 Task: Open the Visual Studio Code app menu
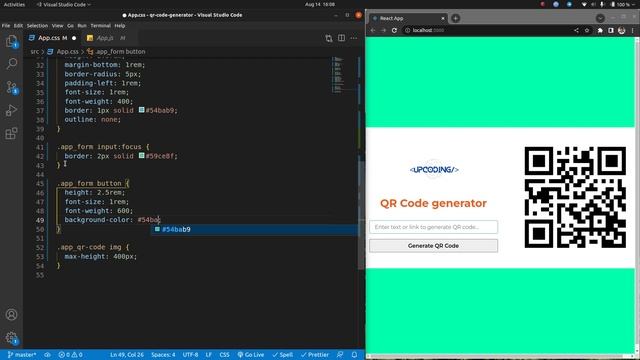(x=63, y=4)
